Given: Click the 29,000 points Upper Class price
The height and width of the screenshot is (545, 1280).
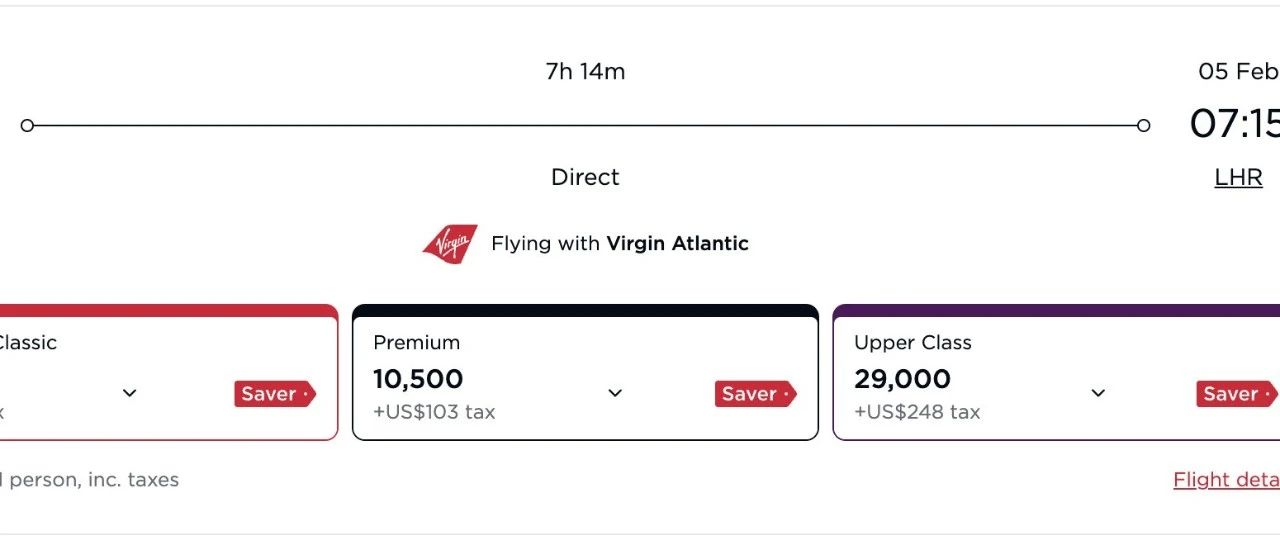Looking at the screenshot, I should [902, 380].
